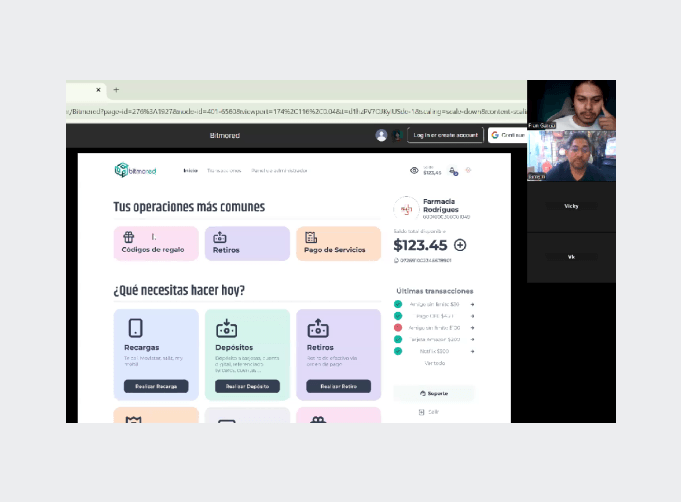The height and width of the screenshot is (502, 681).
Task: Toggle balance visibility eye icon
Action: click(415, 171)
